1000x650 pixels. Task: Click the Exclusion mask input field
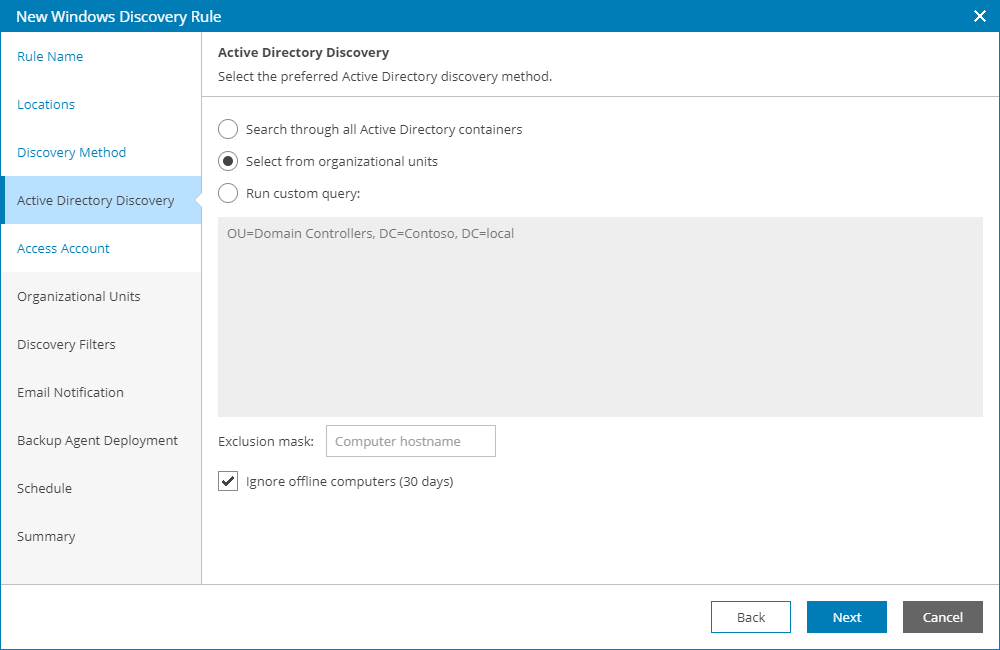click(x=410, y=440)
